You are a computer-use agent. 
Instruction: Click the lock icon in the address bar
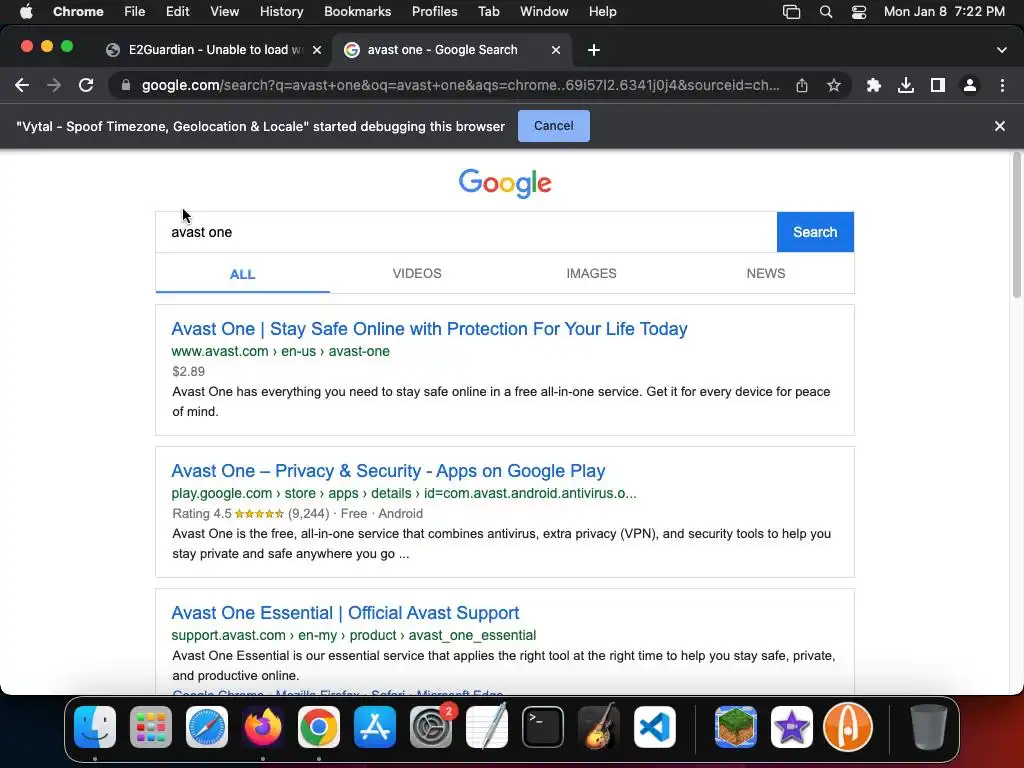click(126, 85)
